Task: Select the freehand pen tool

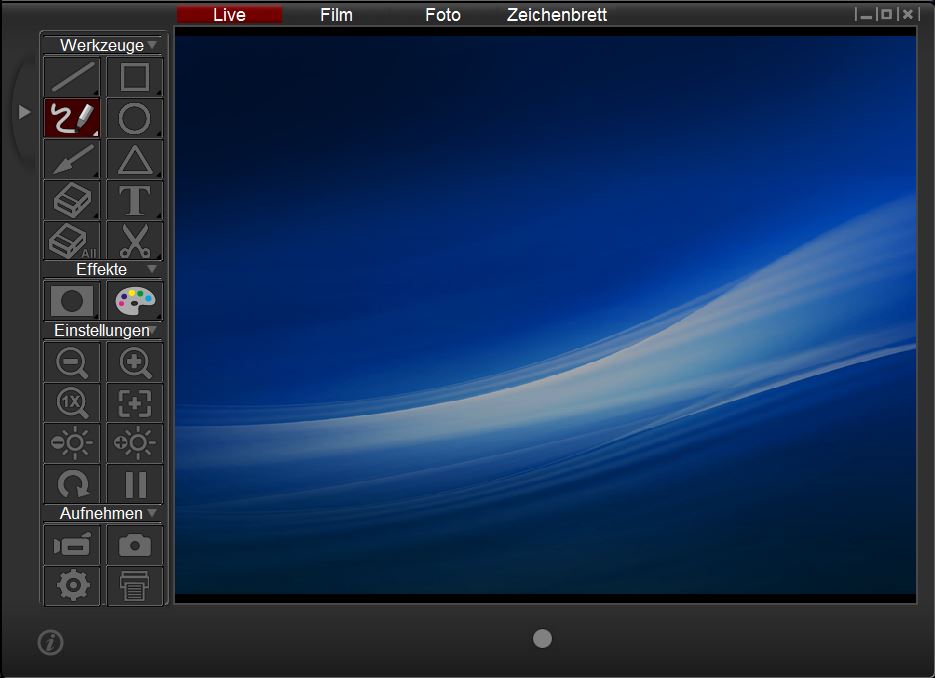Action: [72, 118]
